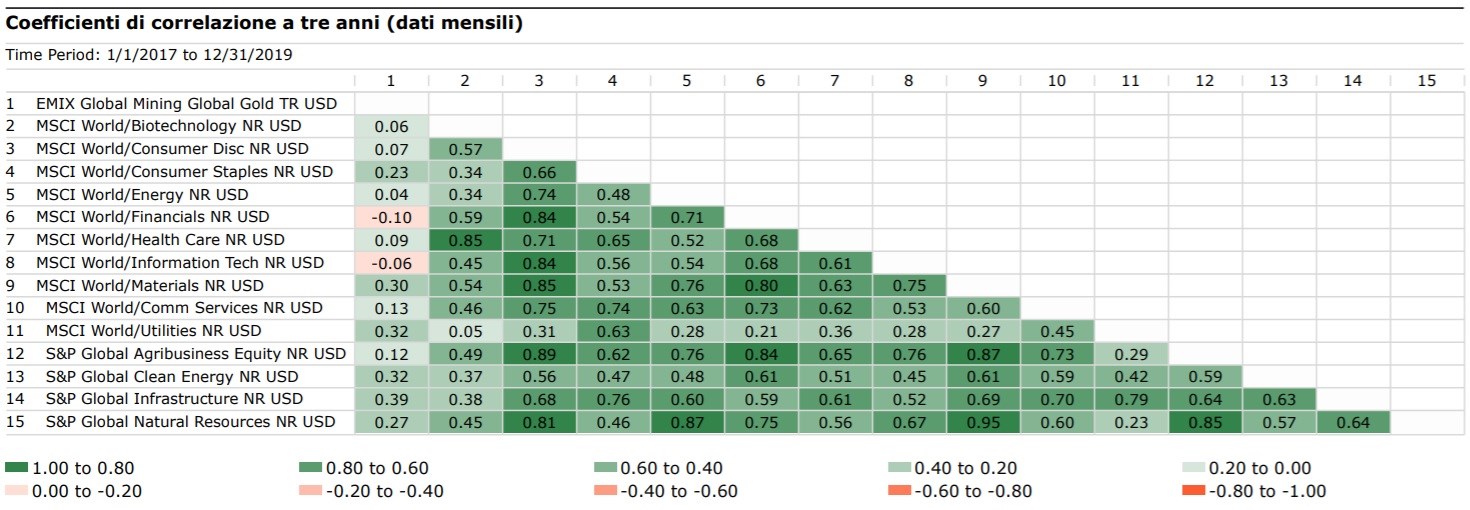Viewport: 1470px width, 510px height.
Task: Click the pink -0.10 cell
Action: [x=391, y=217]
